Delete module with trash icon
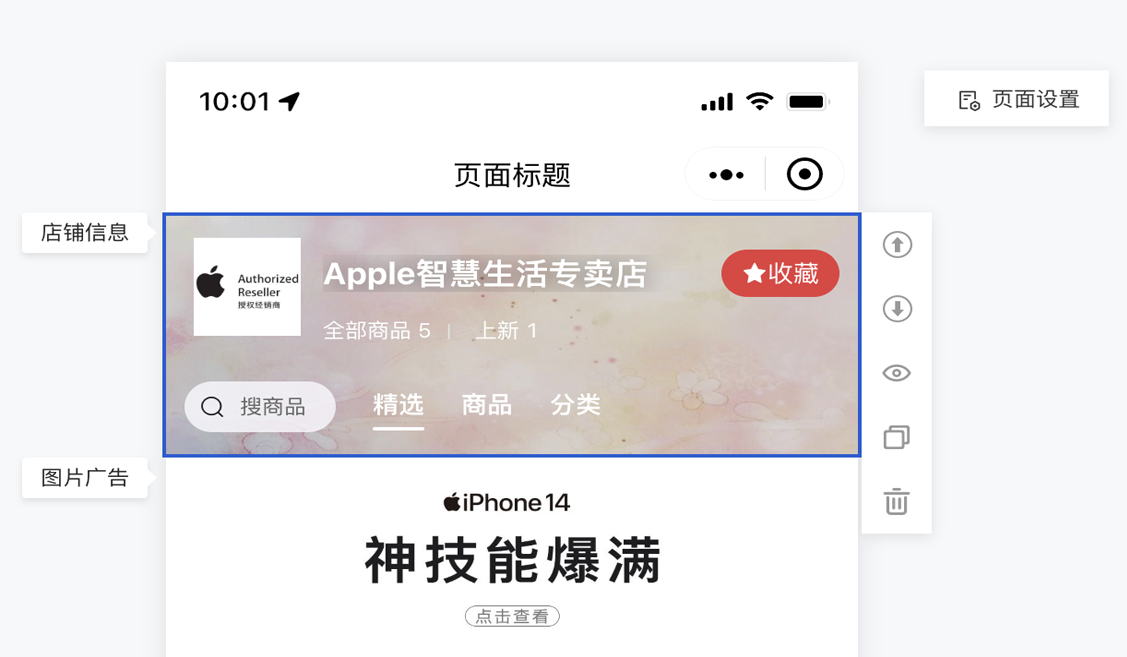This screenshot has width=1127, height=657. point(897,501)
